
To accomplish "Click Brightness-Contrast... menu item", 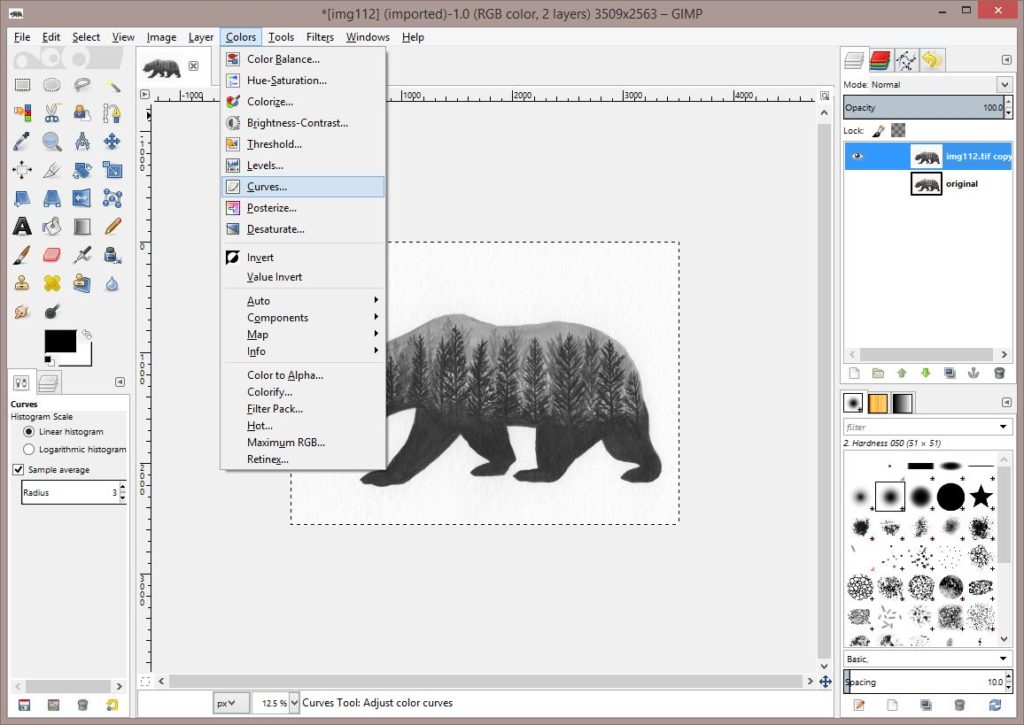I will tap(303, 123).
